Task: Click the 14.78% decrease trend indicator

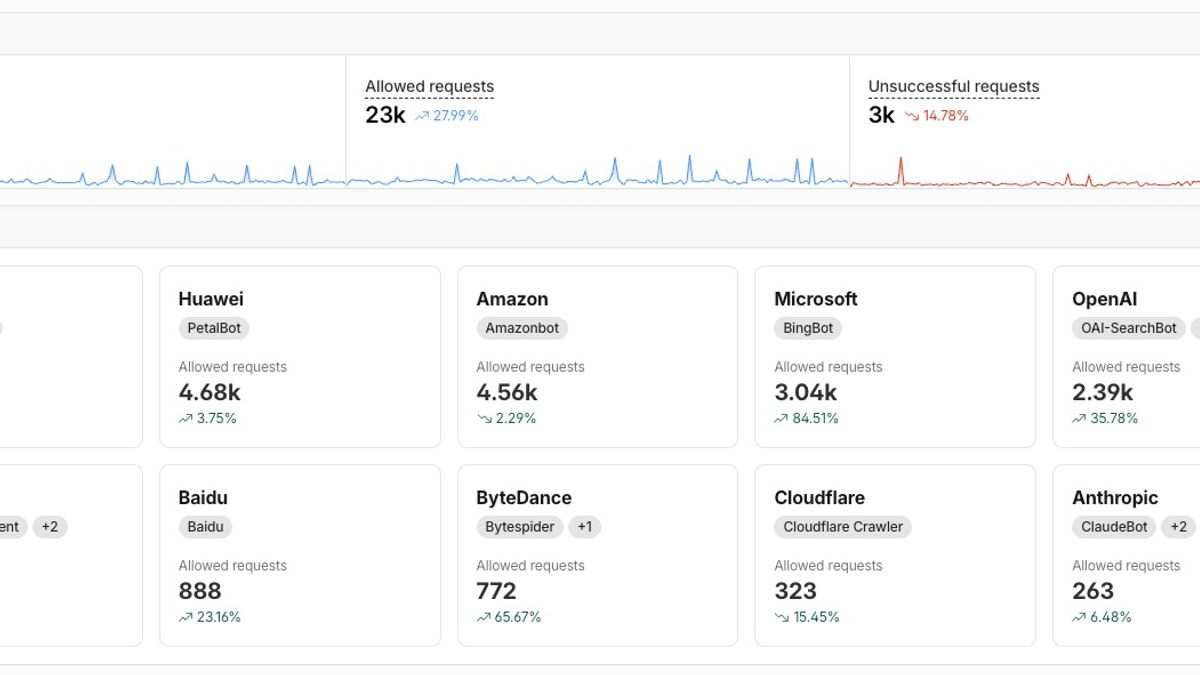Action: [937, 116]
